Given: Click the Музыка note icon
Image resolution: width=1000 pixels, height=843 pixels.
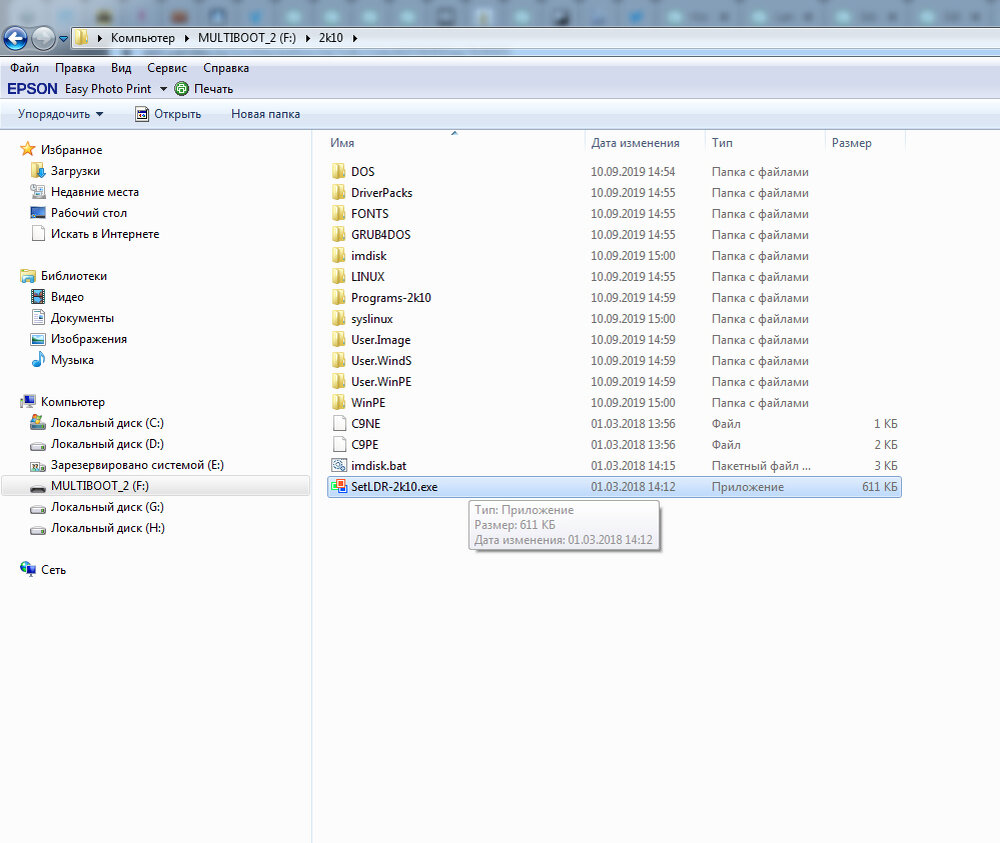Looking at the screenshot, I should (x=38, y=360).
